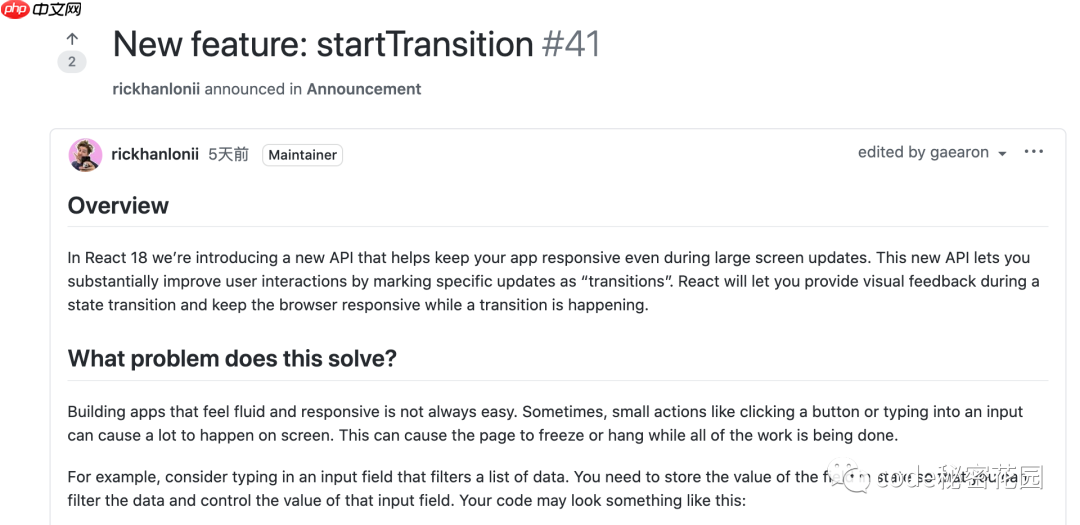Click the code秘密花园 watermark text
The image size is (1080, 525).
pyautogui.click(x=958, y=479)
